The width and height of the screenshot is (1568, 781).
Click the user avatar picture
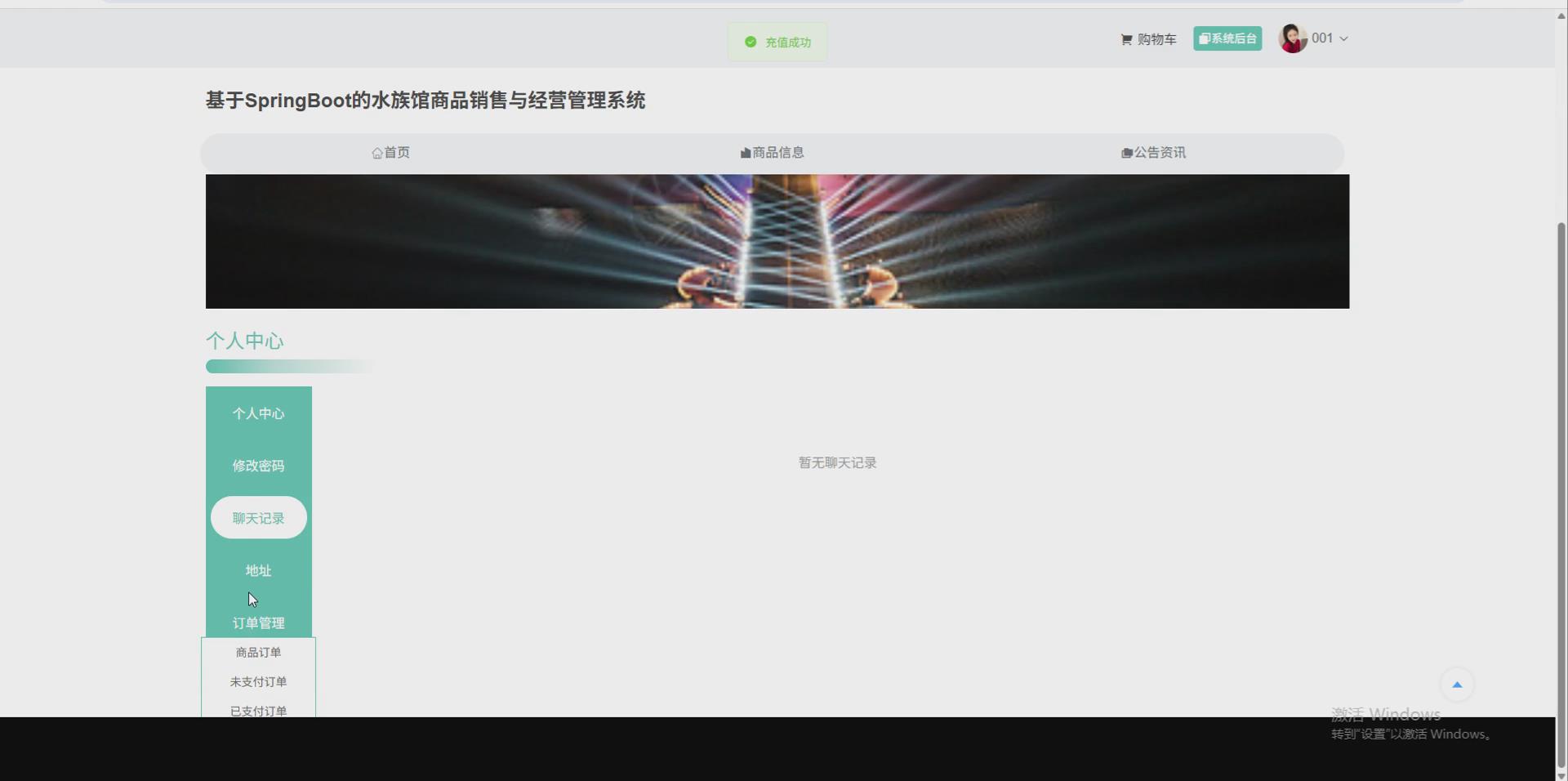1292,38
